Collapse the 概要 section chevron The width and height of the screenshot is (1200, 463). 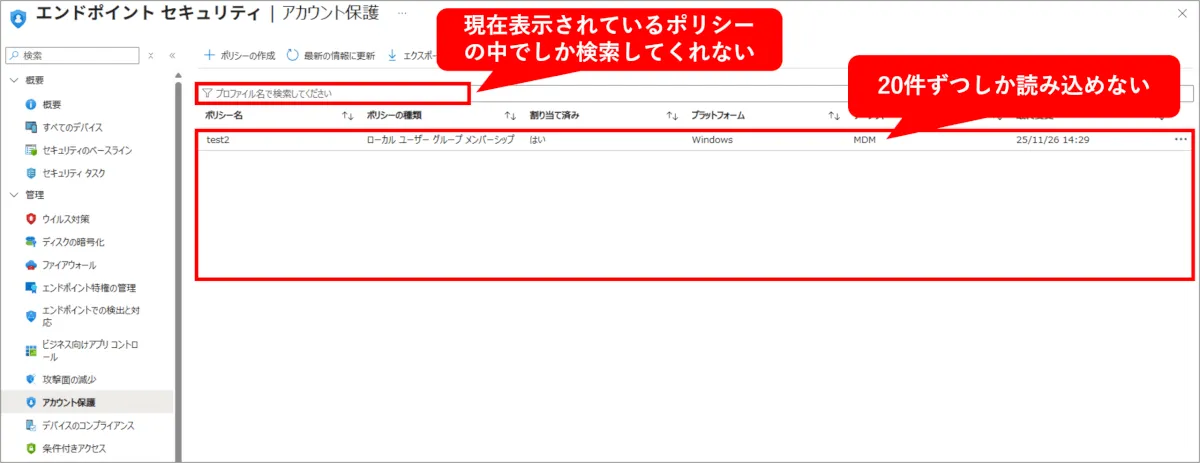point(14,79)
